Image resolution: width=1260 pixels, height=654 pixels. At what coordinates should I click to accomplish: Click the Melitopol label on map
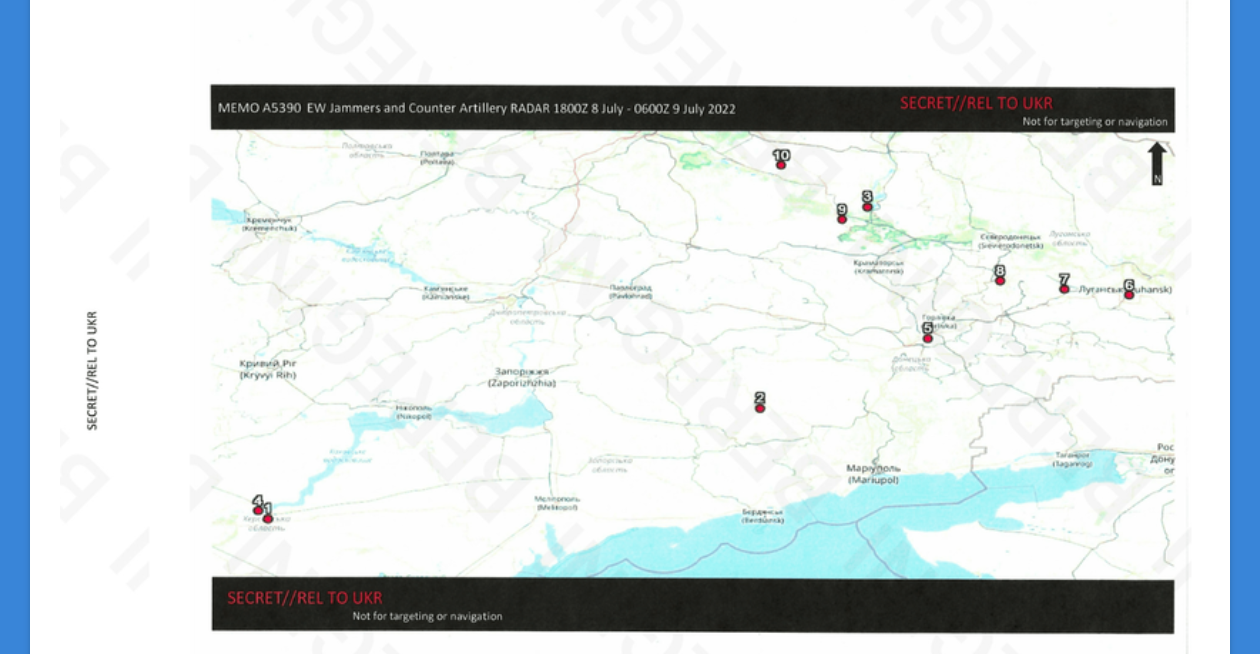click(x=558, y=503)
